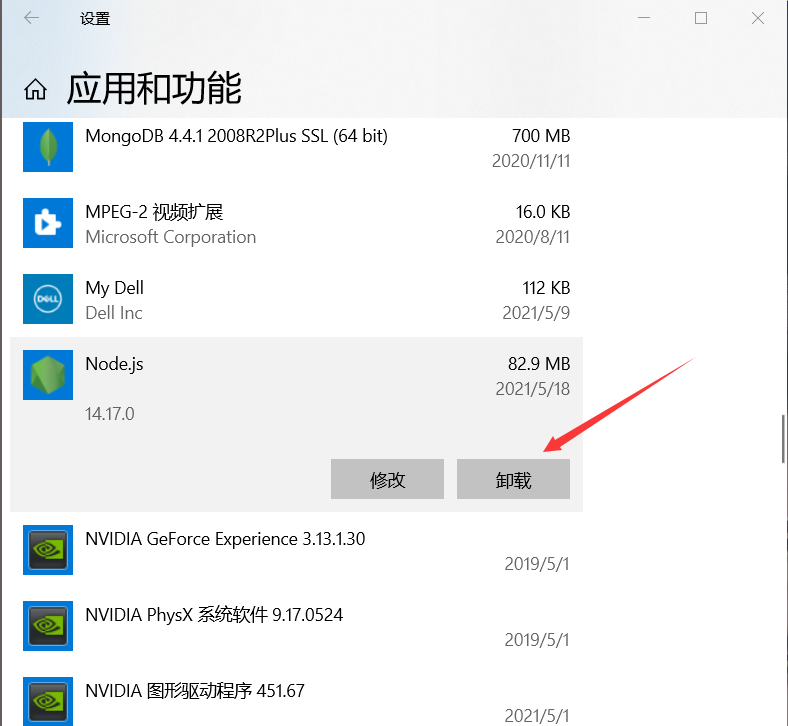Minimize the Settings window
Image resolution: width=788 pixels, height=726 pixels.
tap(644, 18)
